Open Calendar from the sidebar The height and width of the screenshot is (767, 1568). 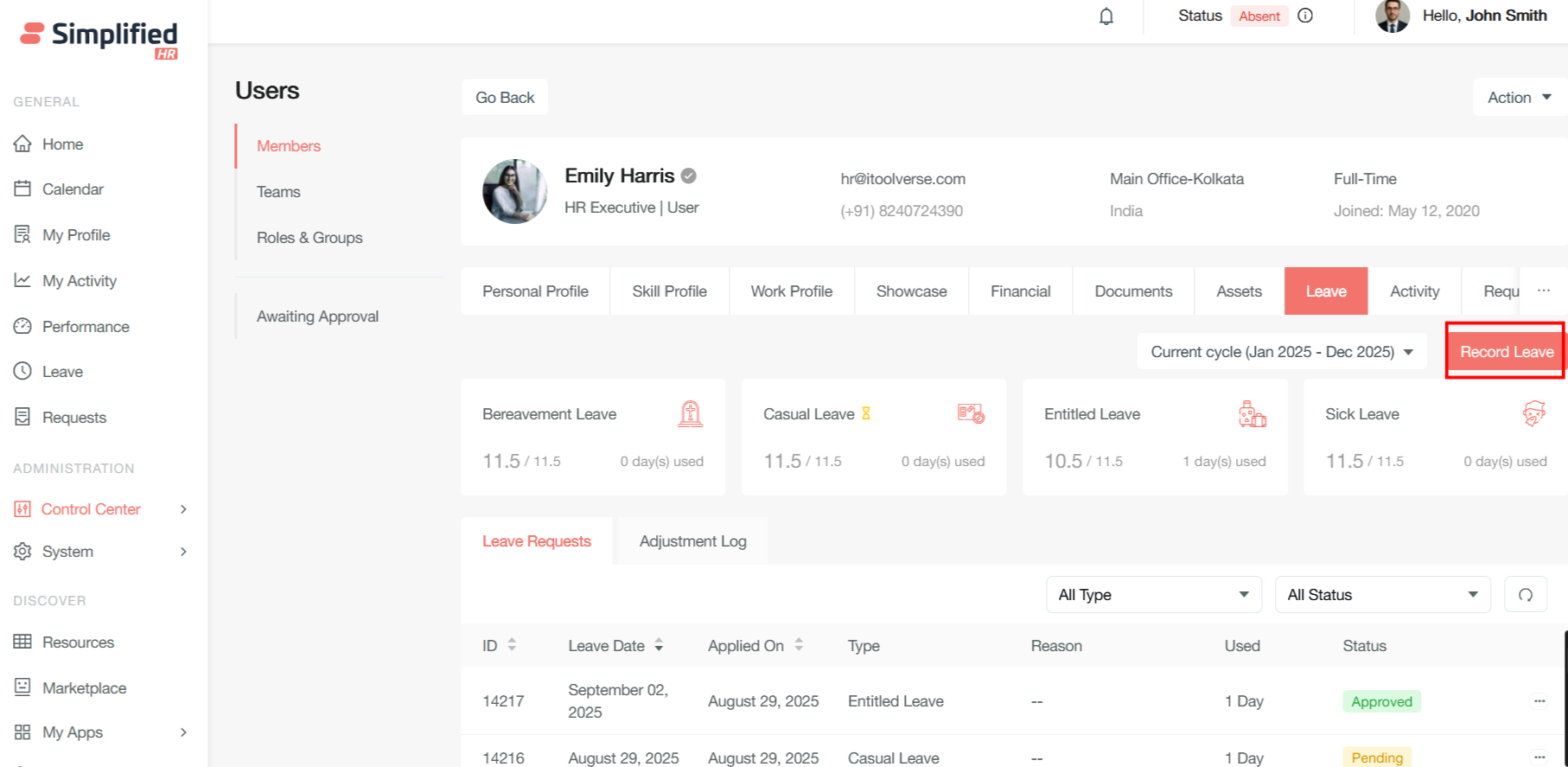tap(73, 189)
